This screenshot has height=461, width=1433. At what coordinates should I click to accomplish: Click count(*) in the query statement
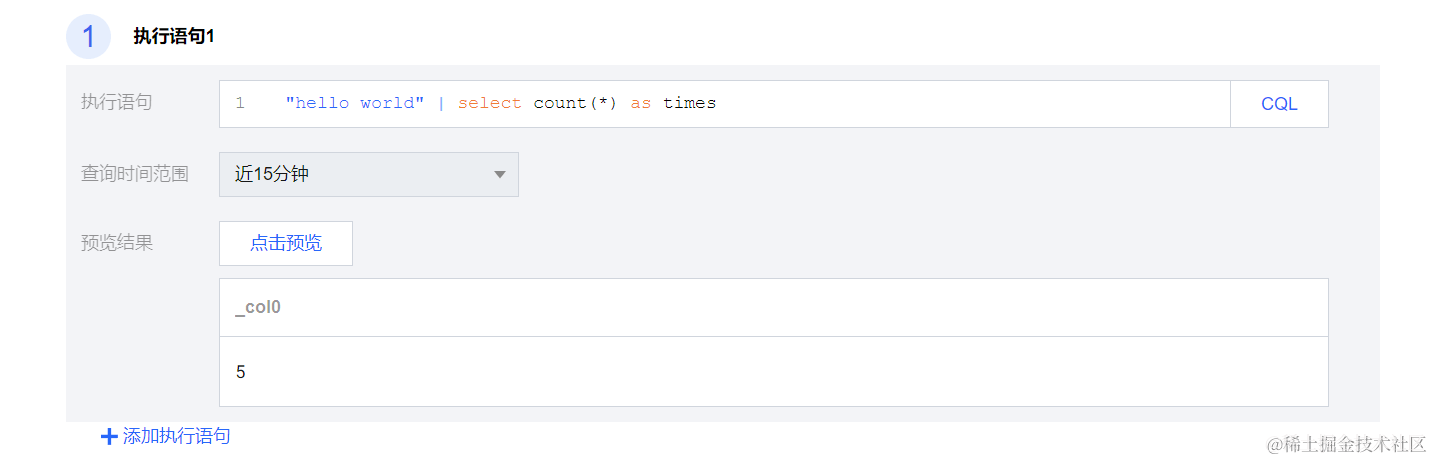575,104
